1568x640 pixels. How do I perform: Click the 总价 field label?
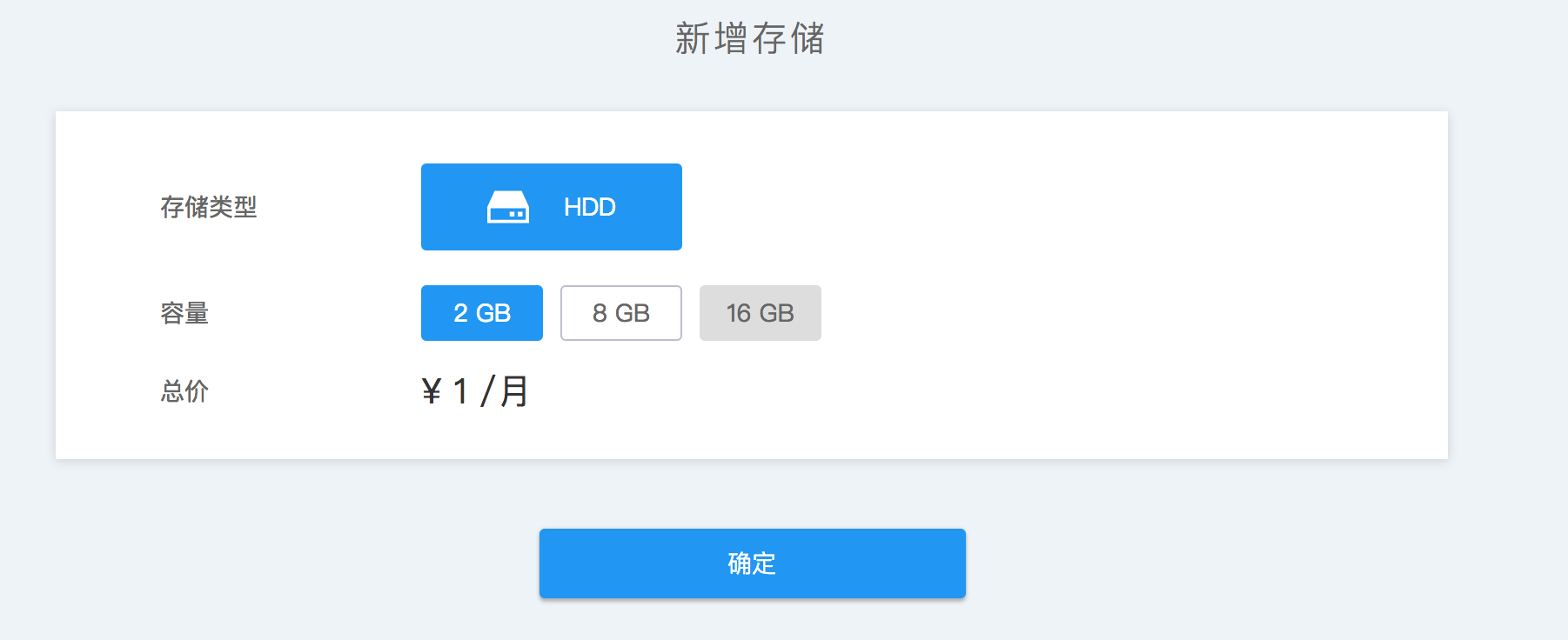pyautogui.click(x=184, y=391)
